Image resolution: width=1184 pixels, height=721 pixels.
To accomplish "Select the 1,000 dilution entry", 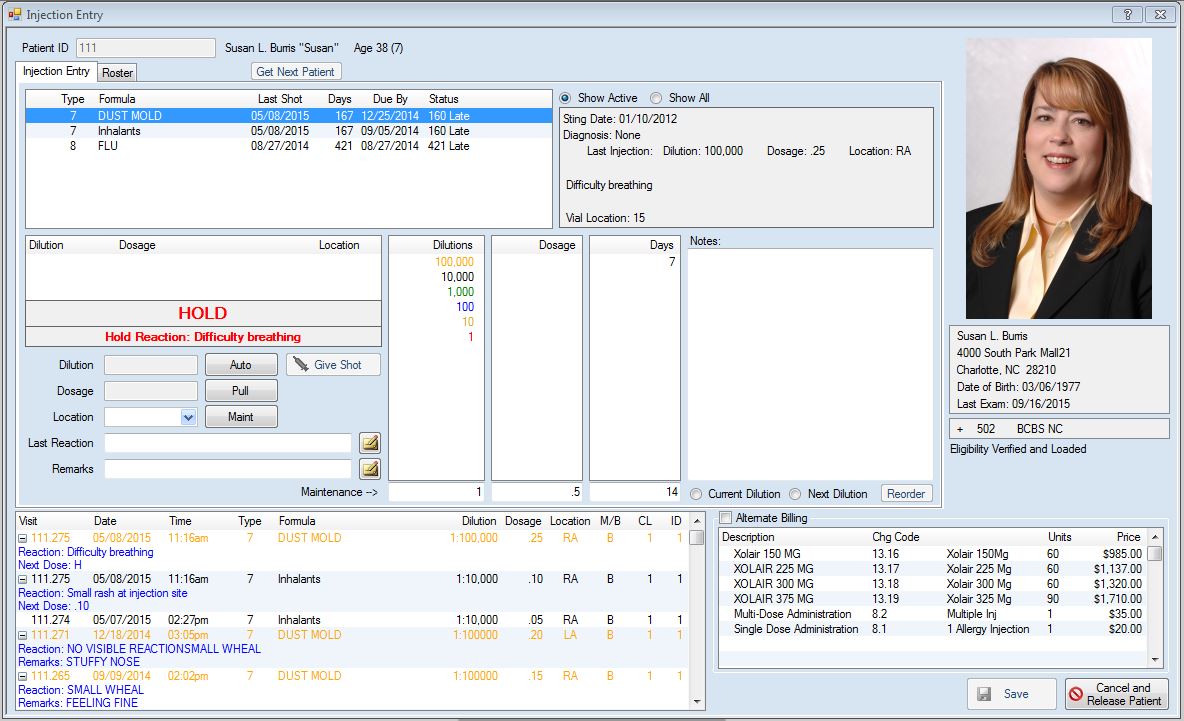I will [x=461, y=292].
